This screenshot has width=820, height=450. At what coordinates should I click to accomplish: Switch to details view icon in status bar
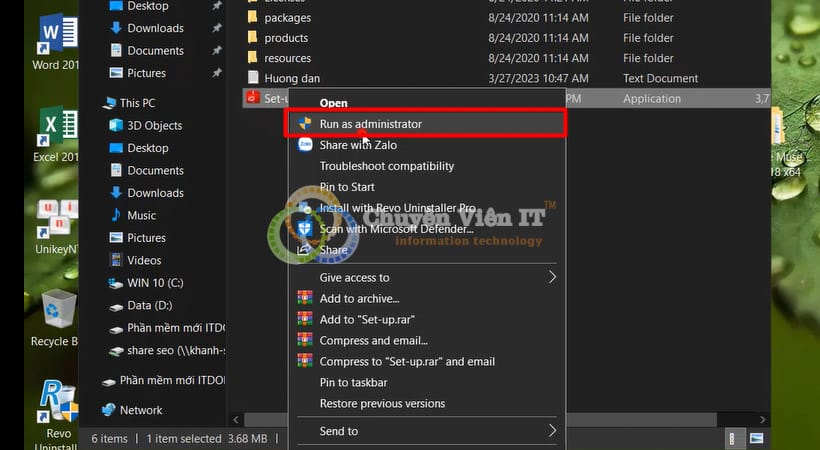pyautogui.click(x=733, y=438)
